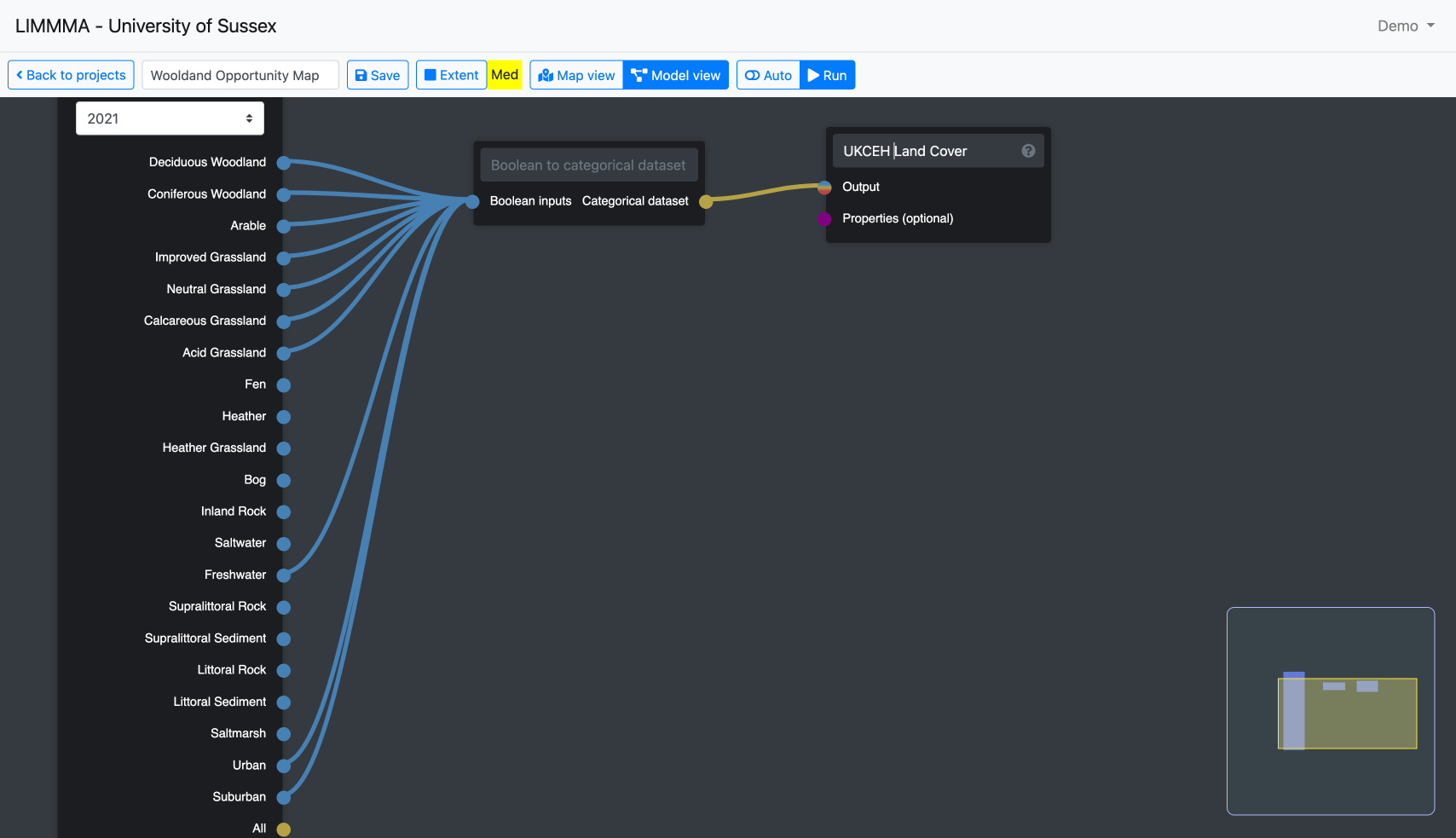Click the yellow All output socket
The height and width of the screenshot is (838, 1456).
(x=284, y=829)
